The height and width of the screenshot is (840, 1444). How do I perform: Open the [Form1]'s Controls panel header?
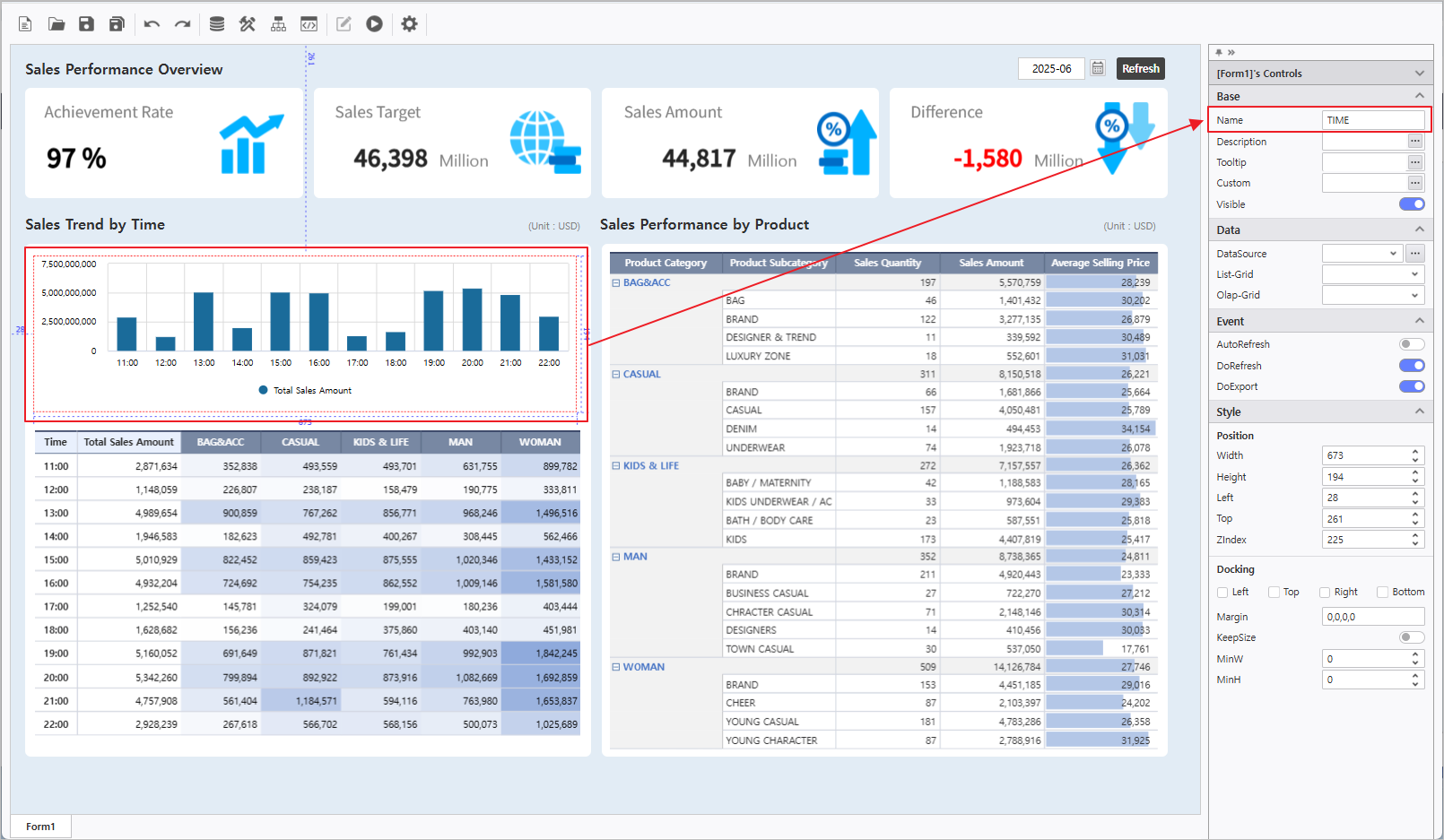pyautogui.click(x=1319, y=74)
